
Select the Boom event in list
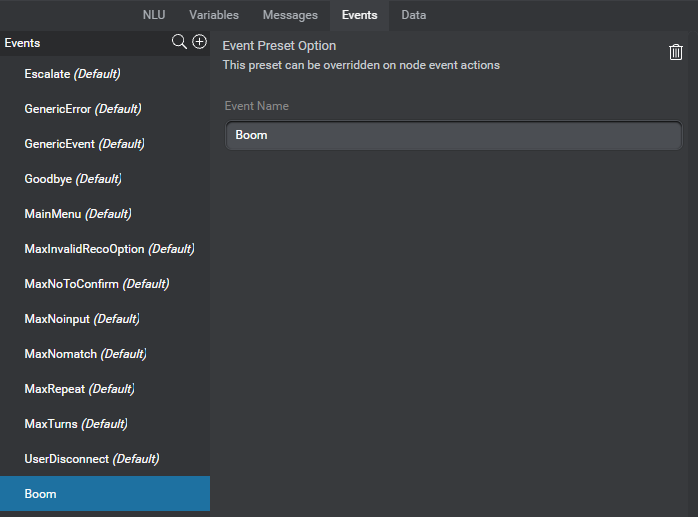tap(105, 494)
